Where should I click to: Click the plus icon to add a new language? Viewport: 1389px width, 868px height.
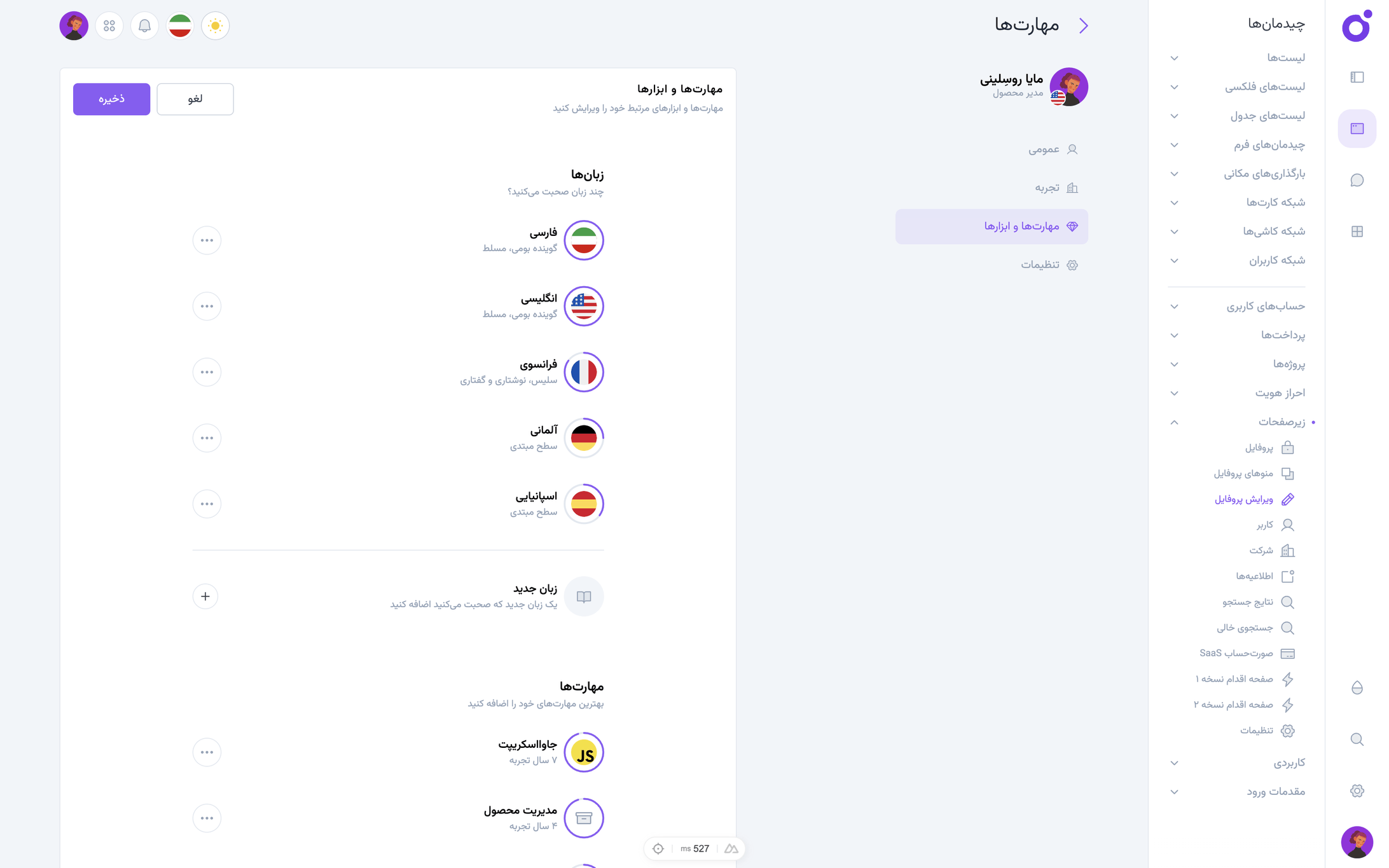pos(205,596)
